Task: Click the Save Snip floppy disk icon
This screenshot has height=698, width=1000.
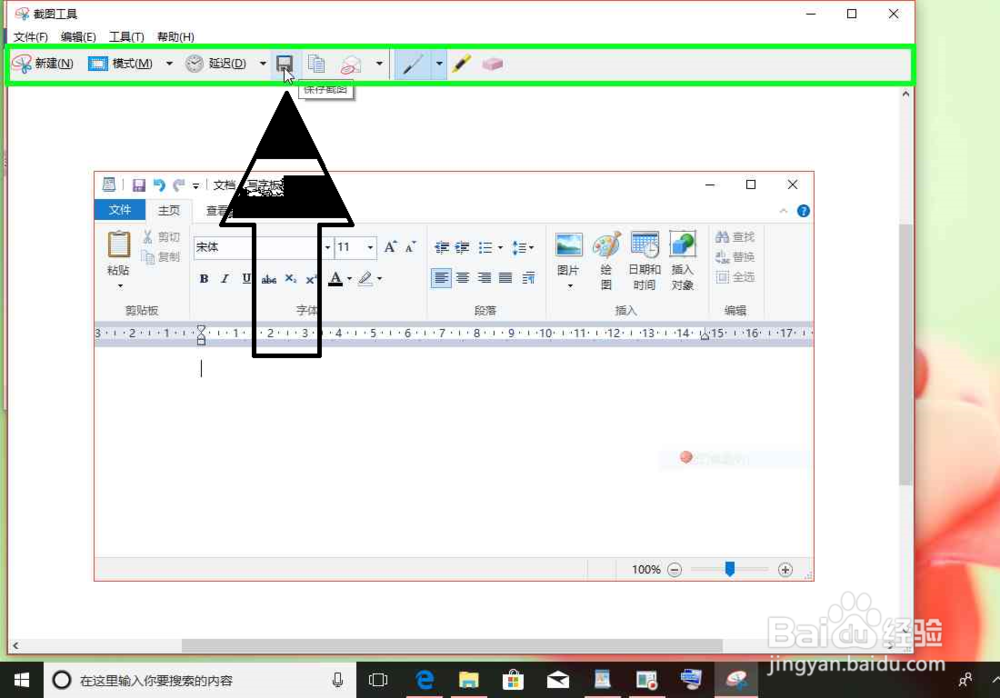Action: pyautogui.click(x=284, y=63)
